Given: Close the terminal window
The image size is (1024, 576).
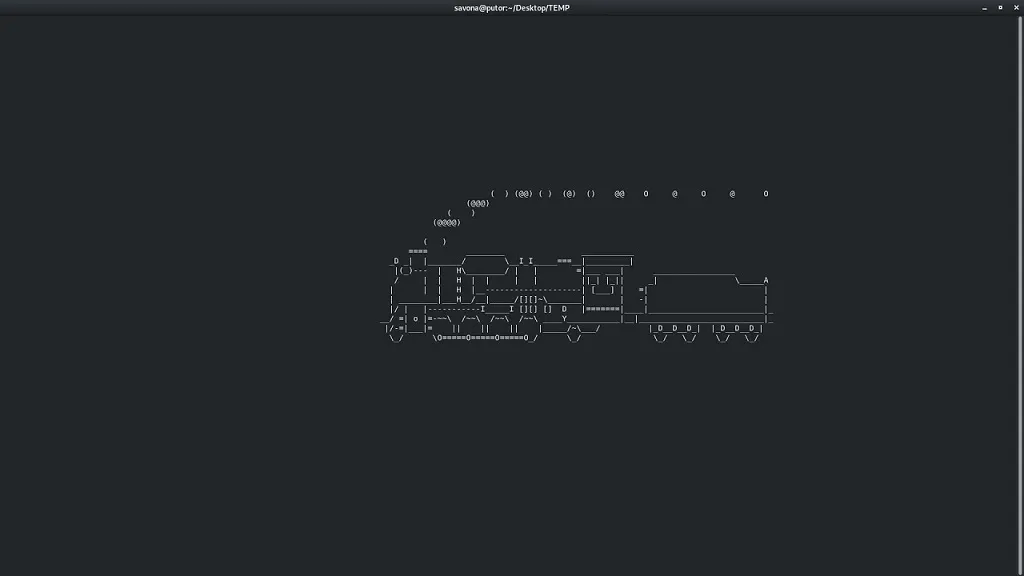Looking at the screenshot, I should click(1014, 7).
